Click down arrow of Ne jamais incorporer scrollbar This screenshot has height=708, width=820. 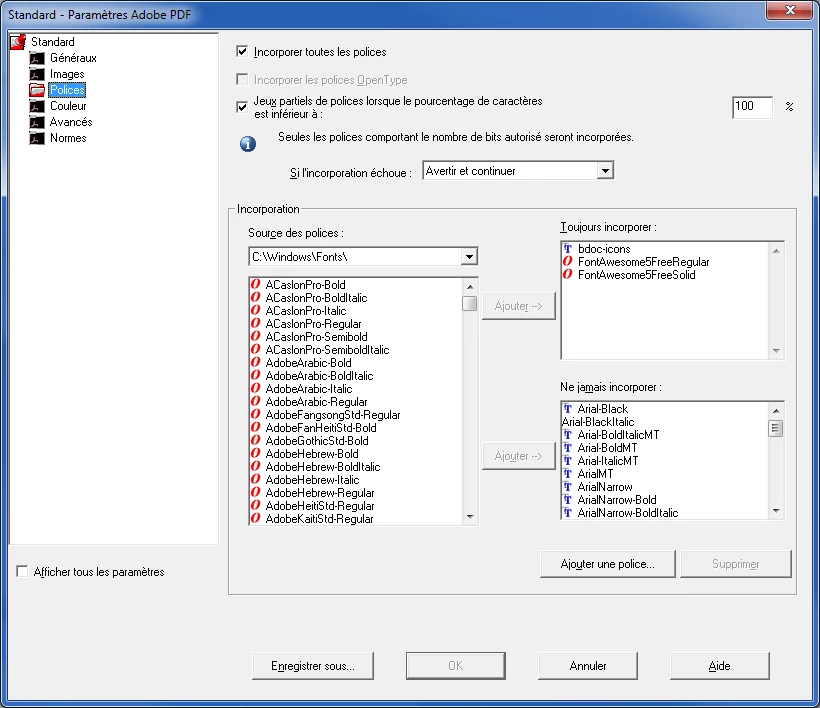(x=776, y=511)
